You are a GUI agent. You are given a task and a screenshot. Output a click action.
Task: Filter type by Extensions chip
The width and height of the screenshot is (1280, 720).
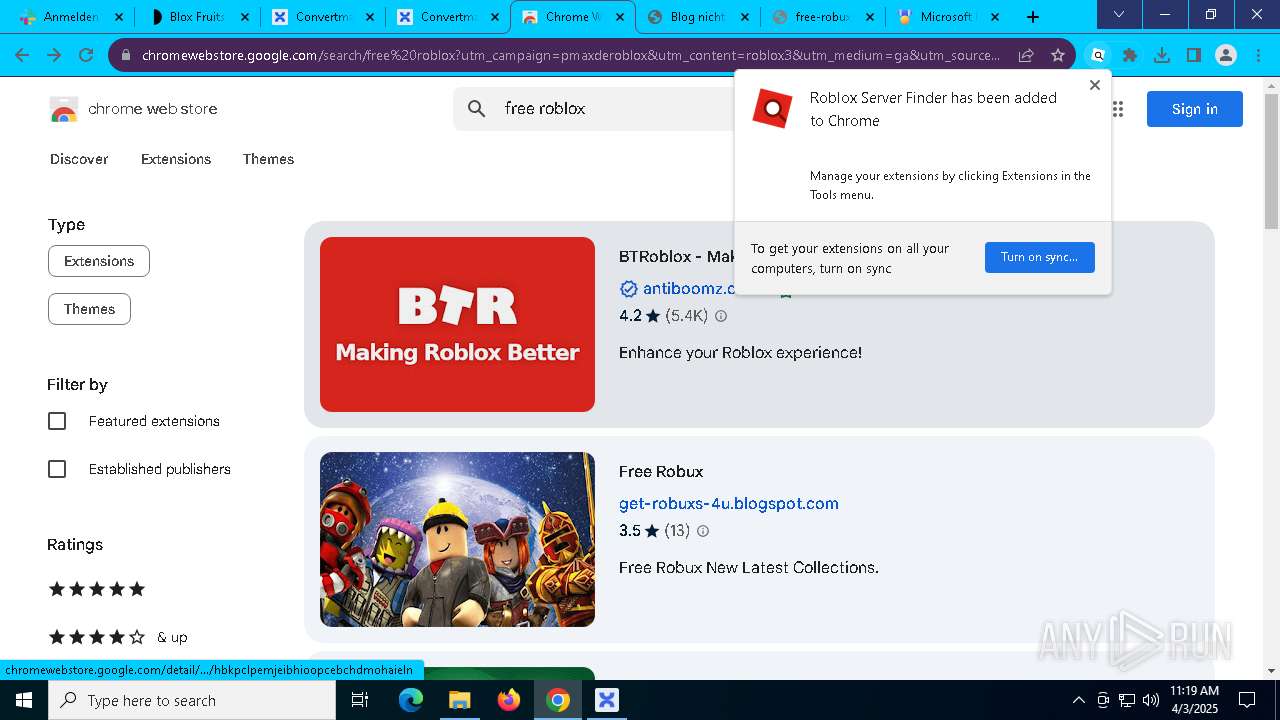99,261
